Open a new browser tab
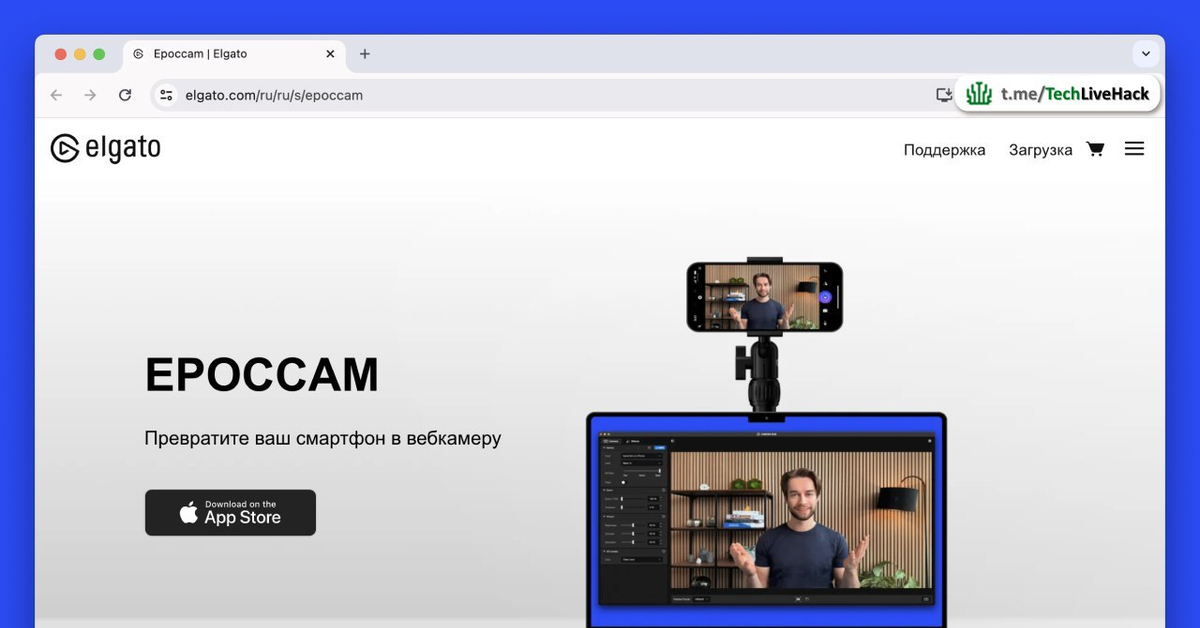This screenshot has width=1200, height=628. tap(364, 54)
